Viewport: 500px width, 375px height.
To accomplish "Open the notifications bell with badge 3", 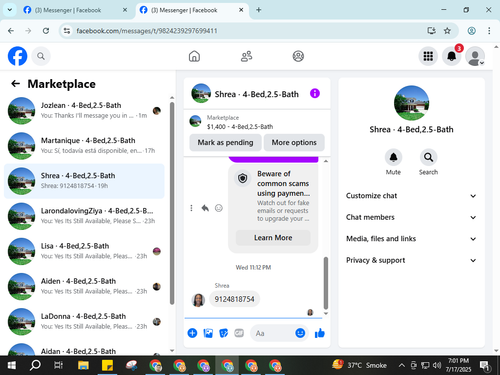I will [x=452, y=56].
